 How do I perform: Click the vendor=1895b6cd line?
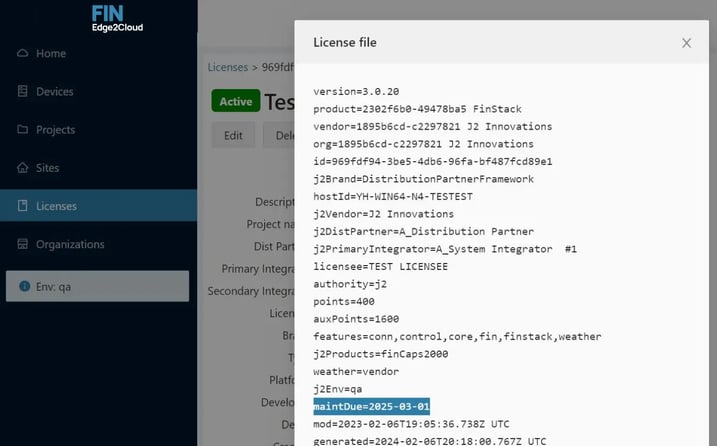pos(433,126)
